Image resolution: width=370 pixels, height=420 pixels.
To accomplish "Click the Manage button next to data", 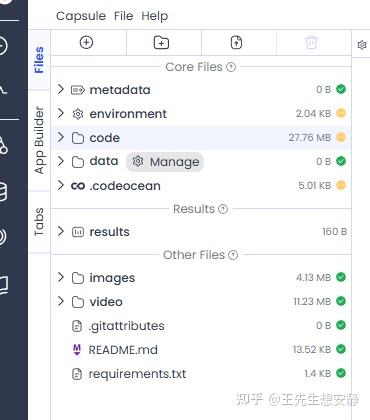I will pos(165,162).
